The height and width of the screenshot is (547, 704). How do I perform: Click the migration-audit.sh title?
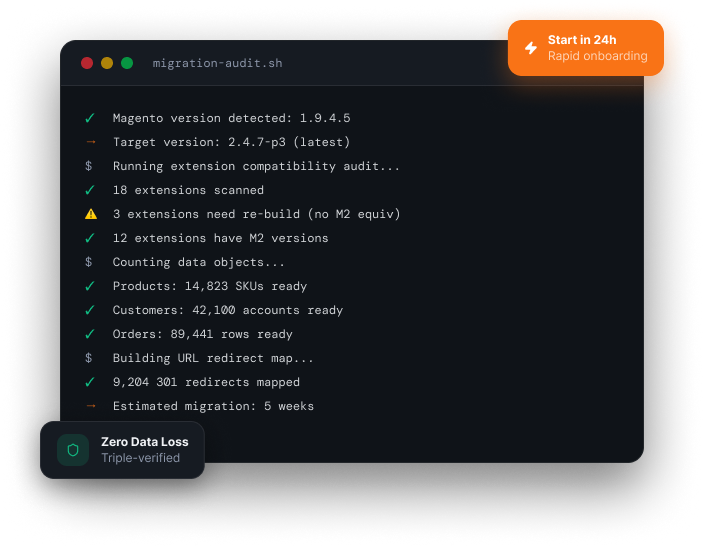click(217, 63)
